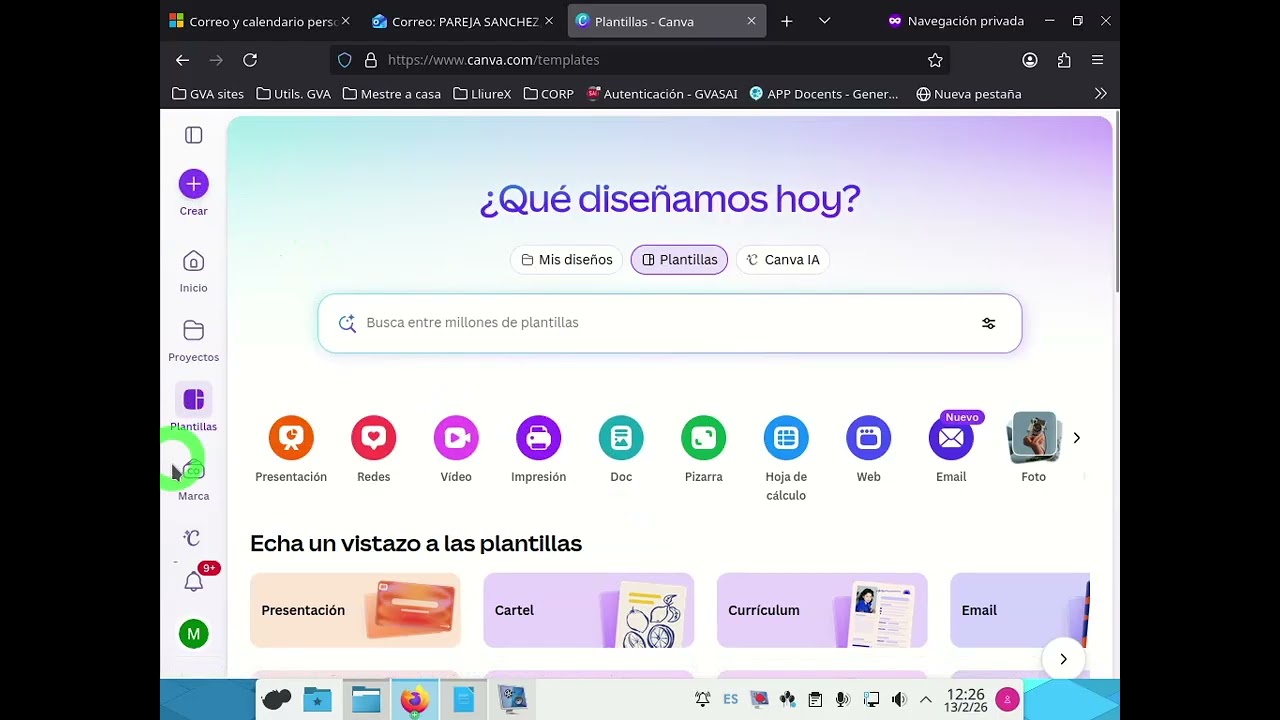This screenshot has height=720, width=1280.
Task: Go to Inicio in the sidebar
Action: click(194, 271)
